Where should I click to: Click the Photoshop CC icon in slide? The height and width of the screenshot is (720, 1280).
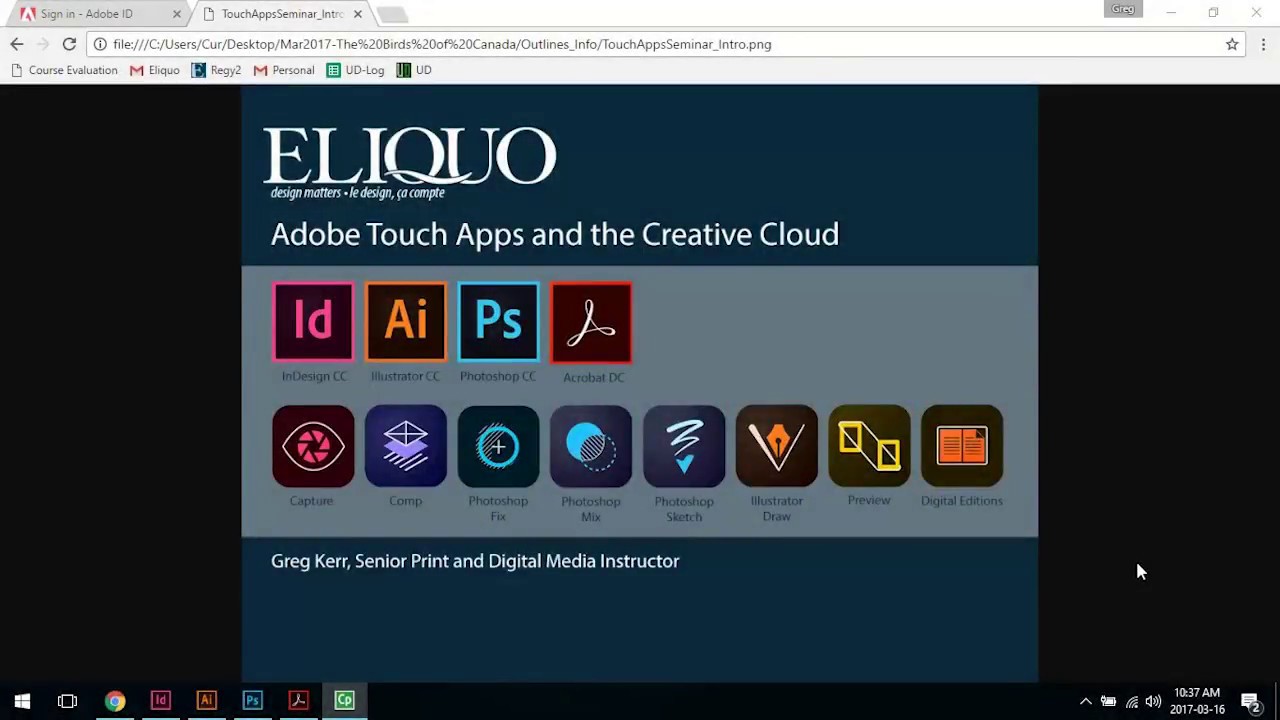click(x=498, y=321)
